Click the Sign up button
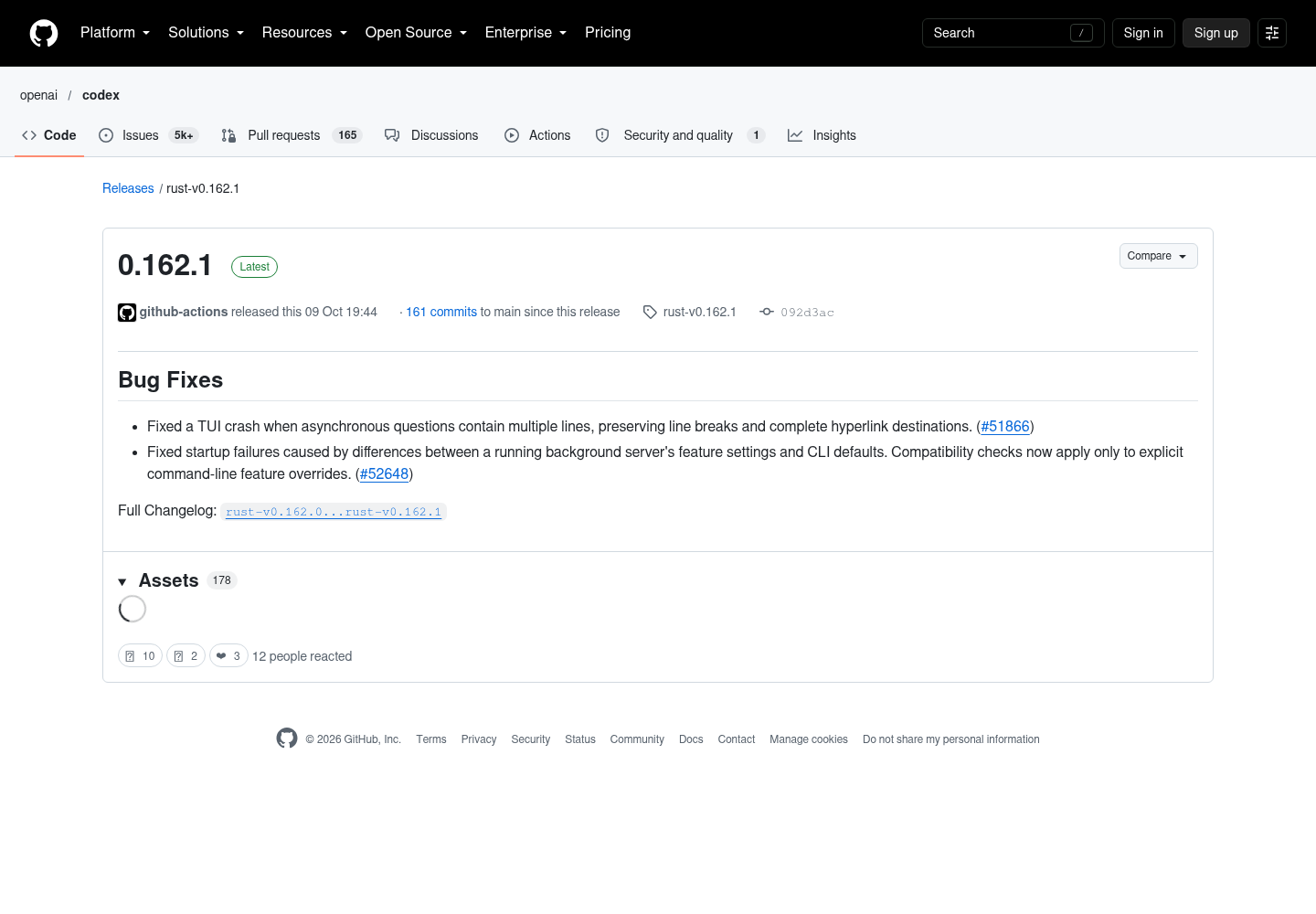Viewport: 1316px width, 914px height. point(1215,33)
